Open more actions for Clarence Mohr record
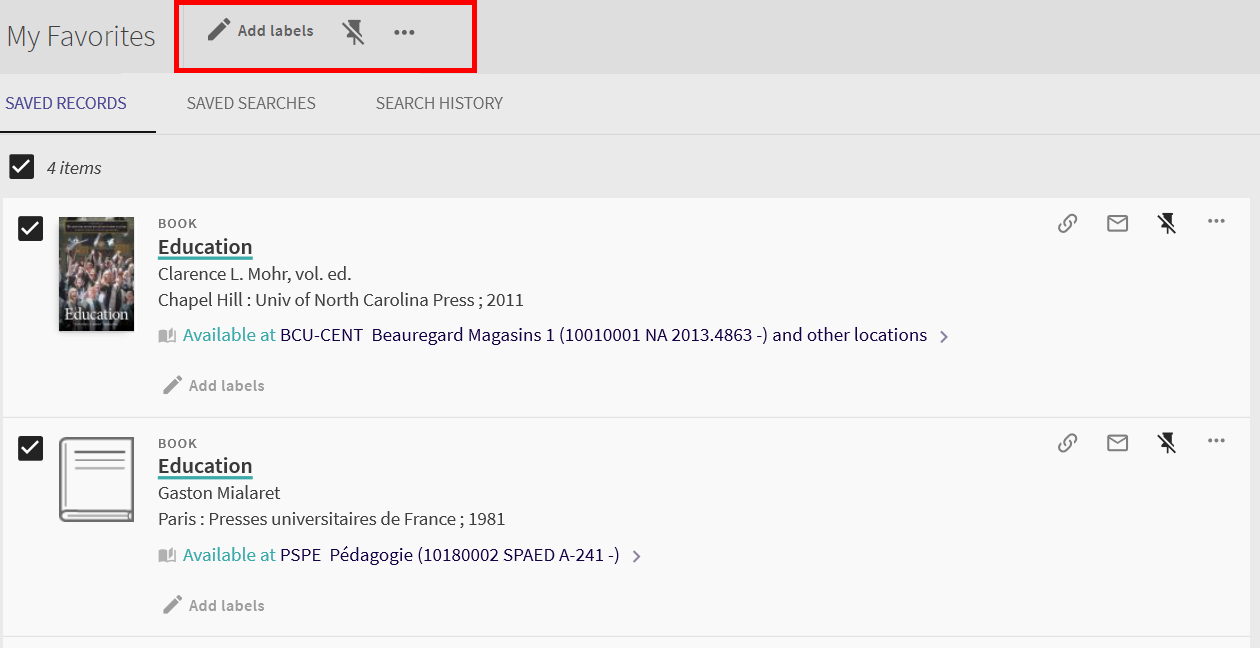Image resolution: width=1260 pixels, height=648 pixels. click(x=1216, y=222)
